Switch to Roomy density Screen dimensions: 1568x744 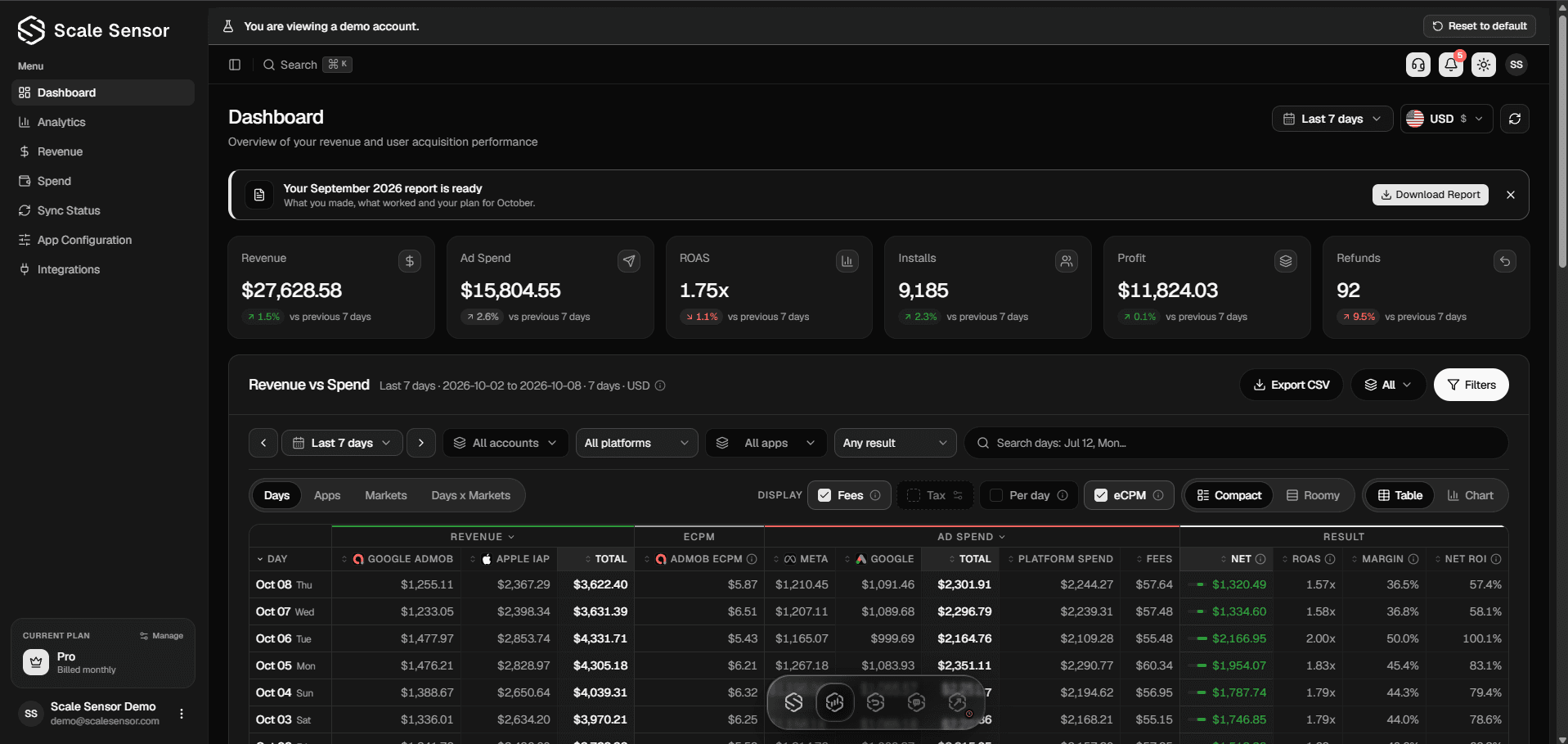click(1313, 495)
